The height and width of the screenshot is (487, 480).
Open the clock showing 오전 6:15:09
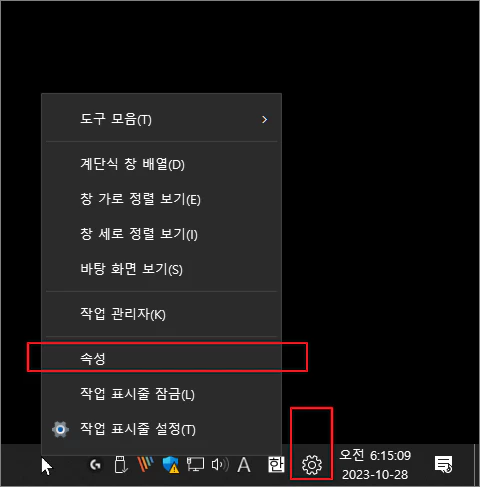coord(375,455)
